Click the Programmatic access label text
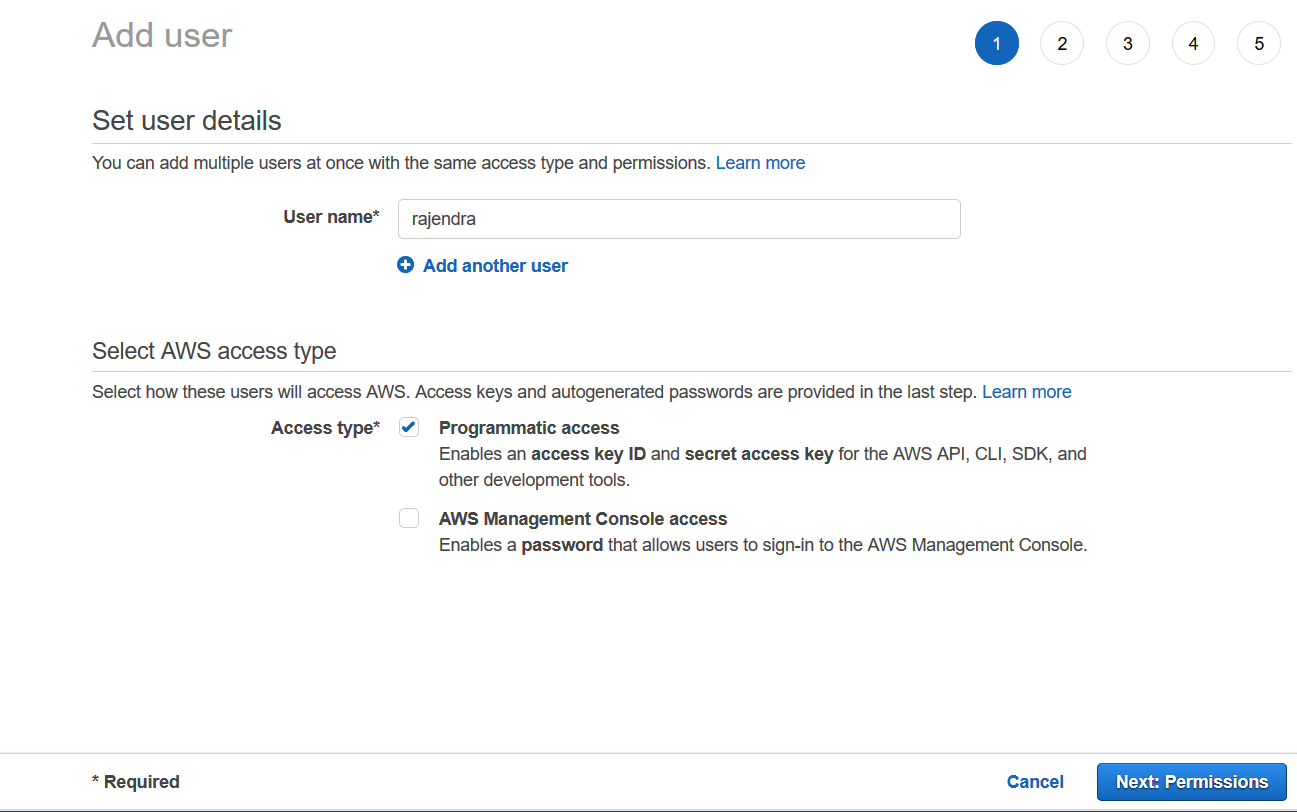This screenshot has height=812, width=1297. pyautogui.click(x=529, y=428)
